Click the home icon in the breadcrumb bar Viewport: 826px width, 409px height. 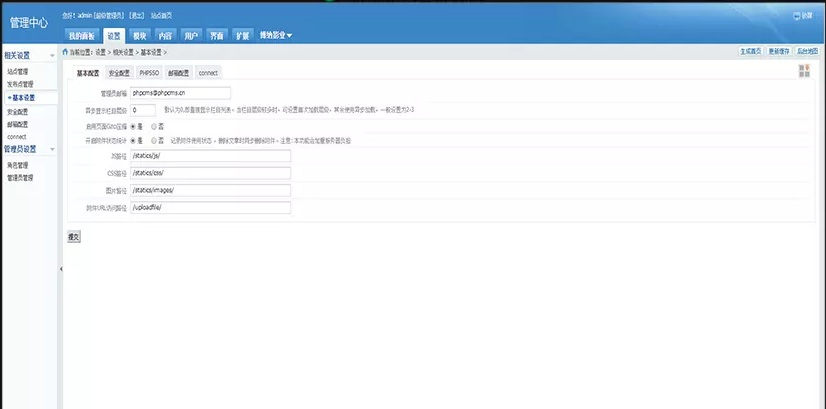coord(65,52)
